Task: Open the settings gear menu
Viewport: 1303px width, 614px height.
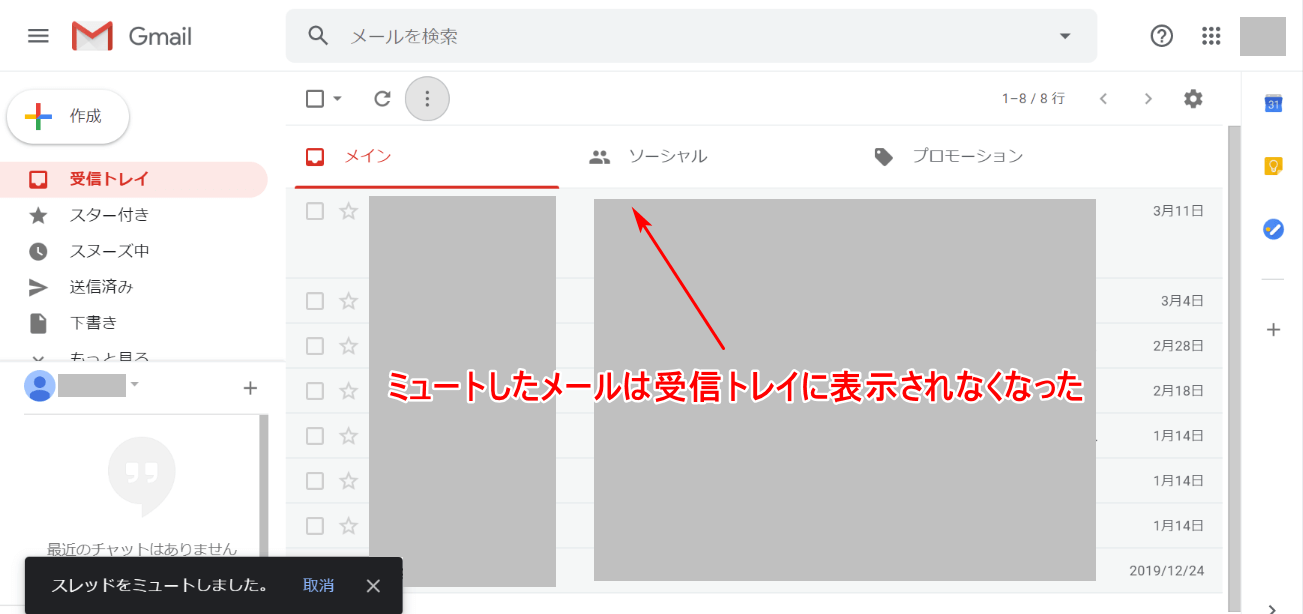Action: coord(1193,98)
